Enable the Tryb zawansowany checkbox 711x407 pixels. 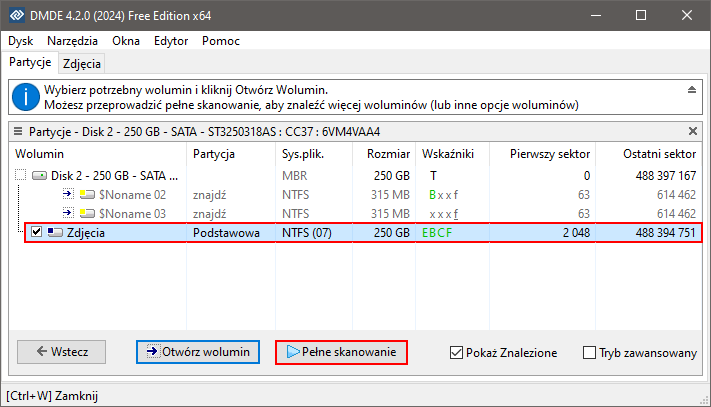click(x=589, y=352)
